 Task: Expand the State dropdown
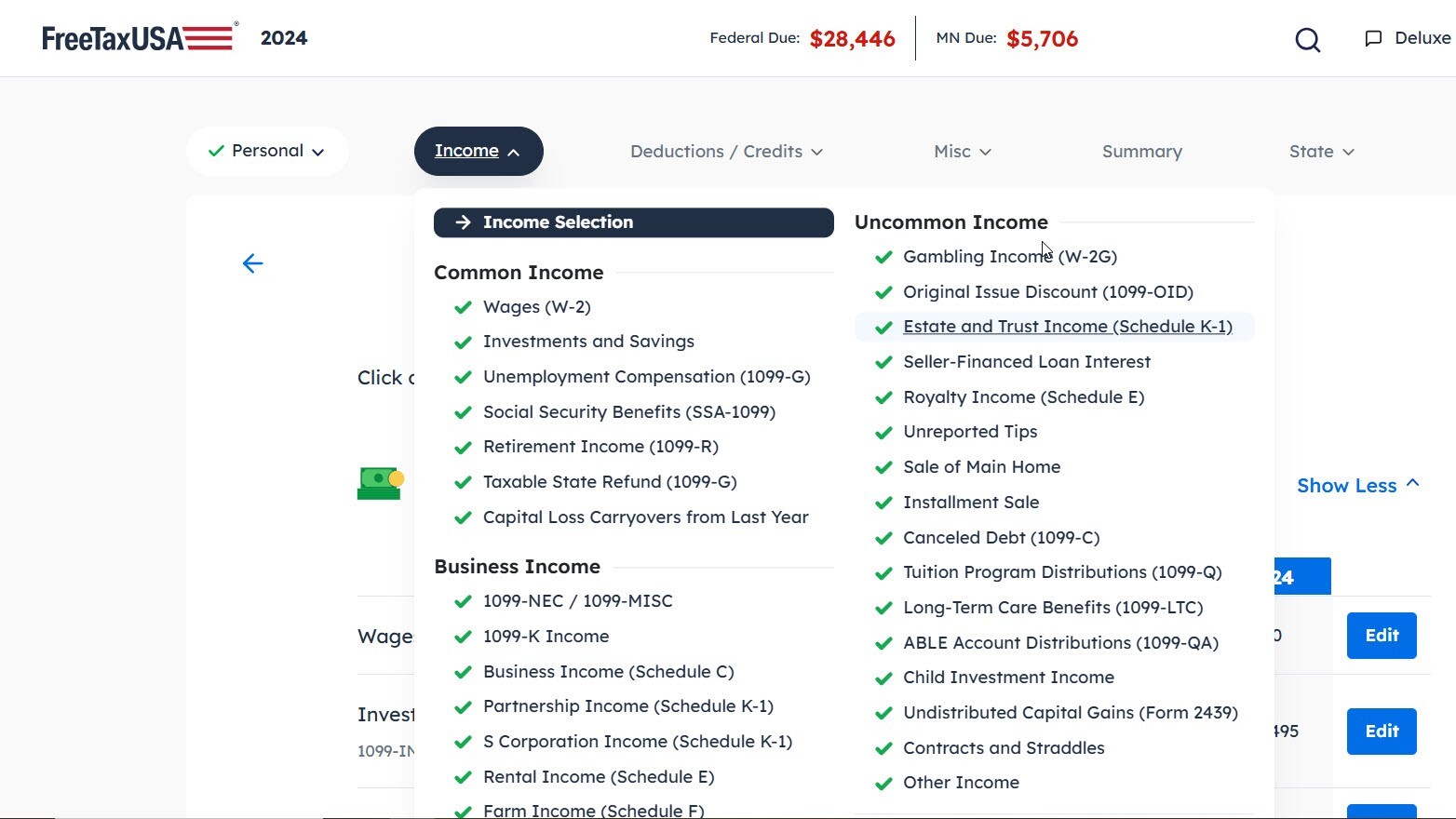click(x=1321, y=151)
